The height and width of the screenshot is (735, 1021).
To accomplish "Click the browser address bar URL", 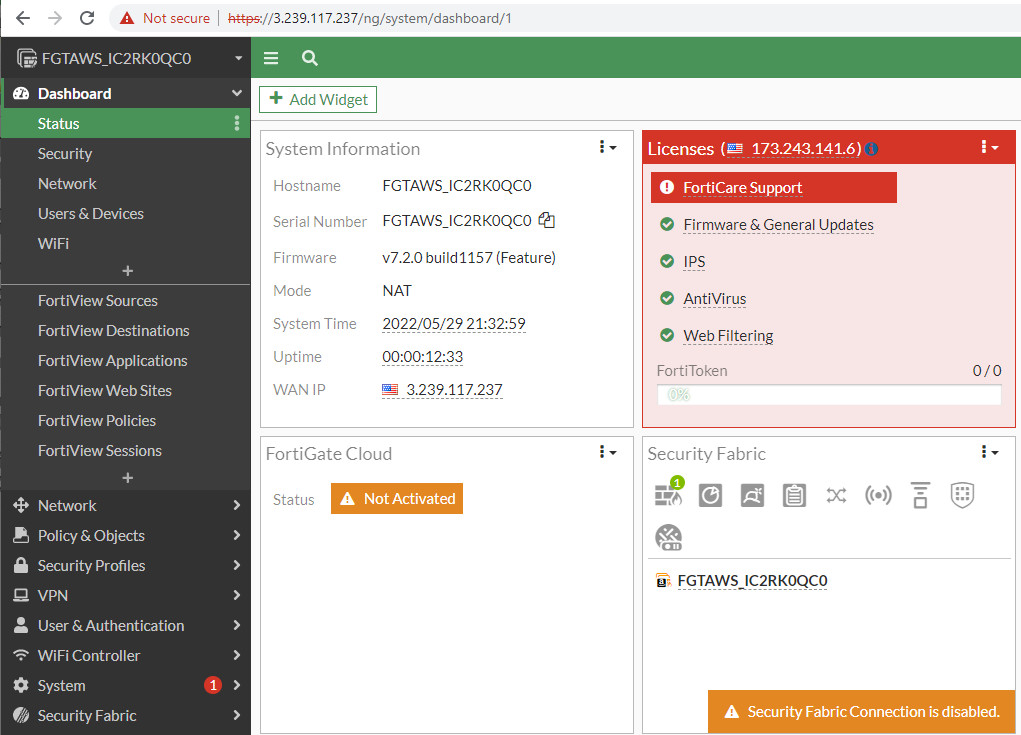I will [x=369, y=18].
